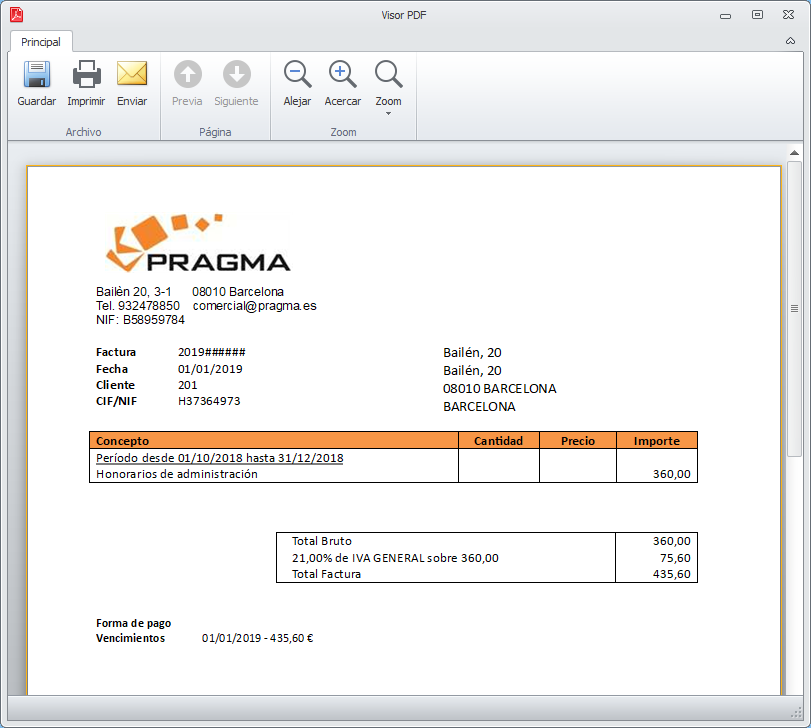
Task: Maximize the Visor PDF window
Action: tap(757, 14)
